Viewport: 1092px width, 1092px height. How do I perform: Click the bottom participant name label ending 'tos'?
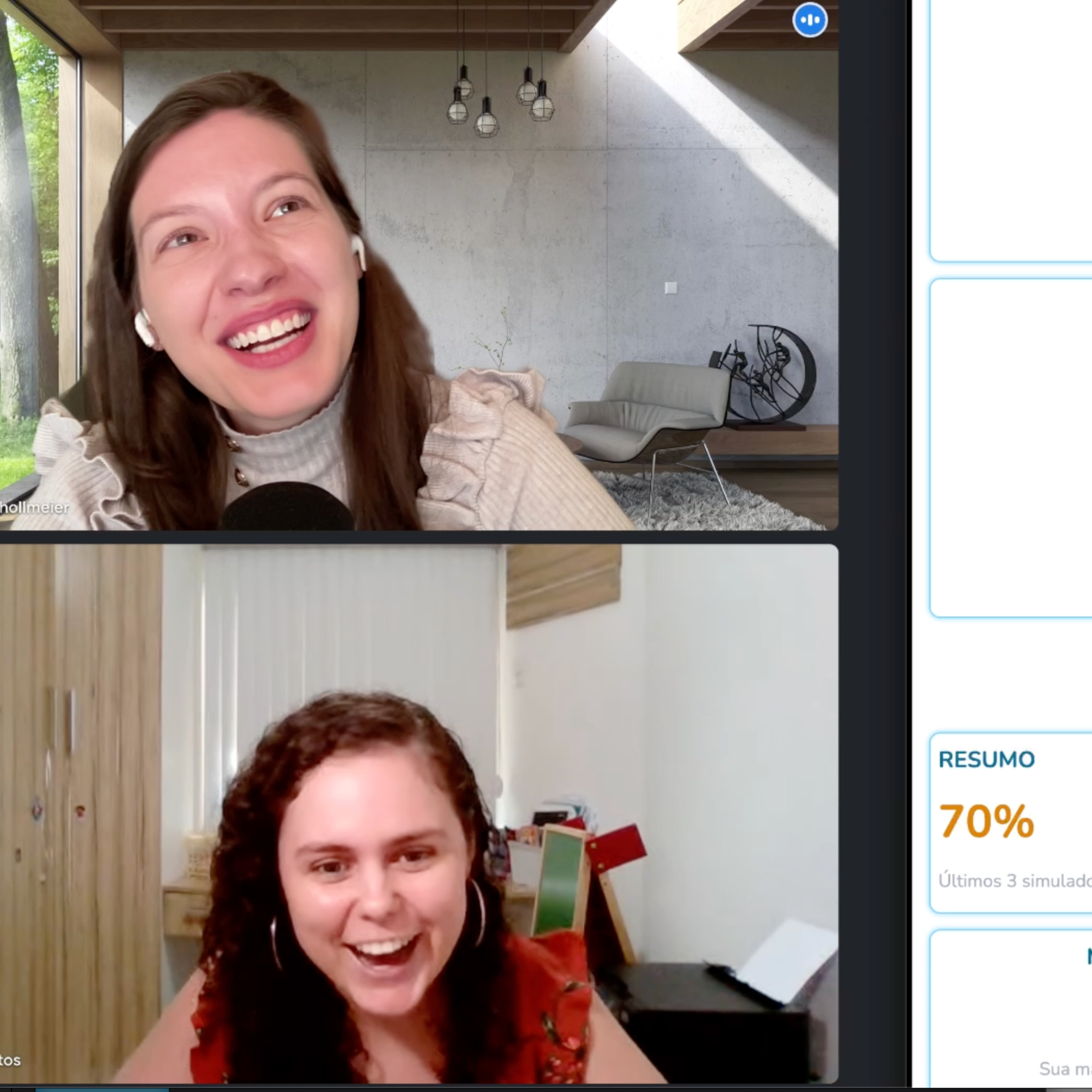click(x=10, y=1060)
